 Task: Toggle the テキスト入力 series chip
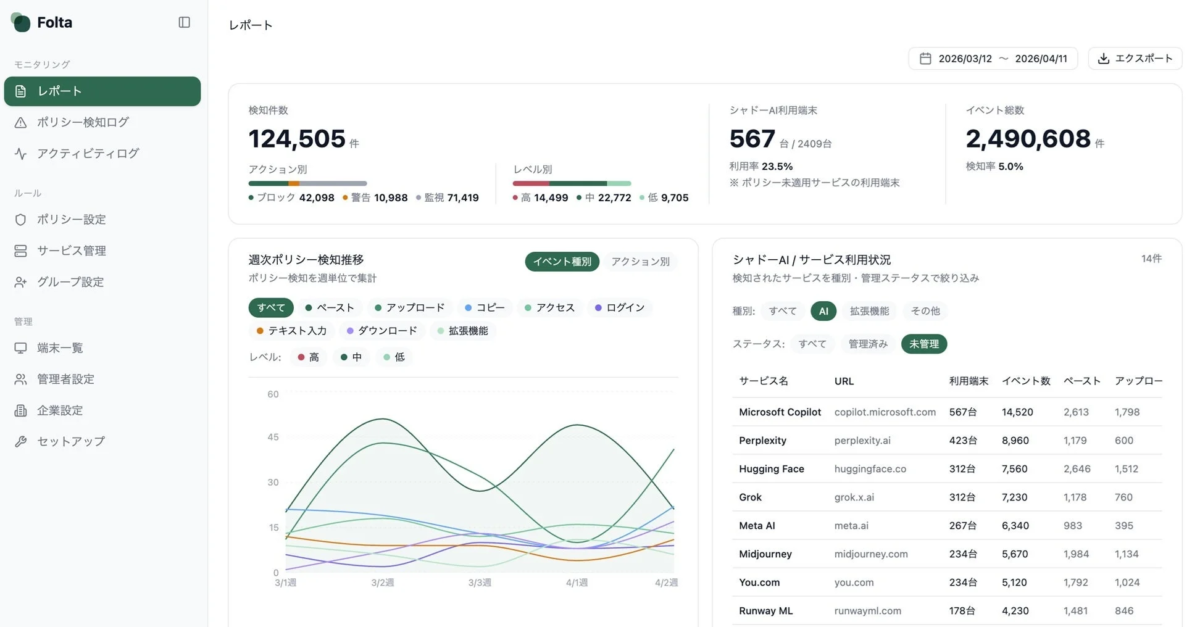292,330
